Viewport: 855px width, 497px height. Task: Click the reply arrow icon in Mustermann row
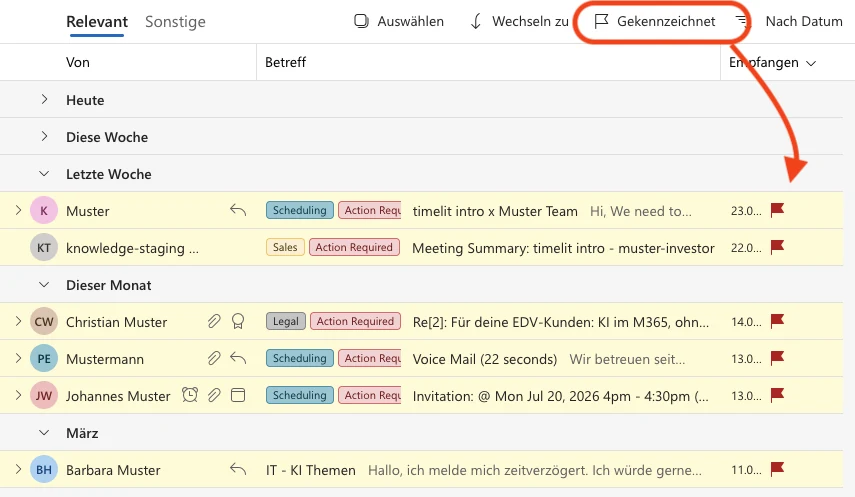(238, 358)
